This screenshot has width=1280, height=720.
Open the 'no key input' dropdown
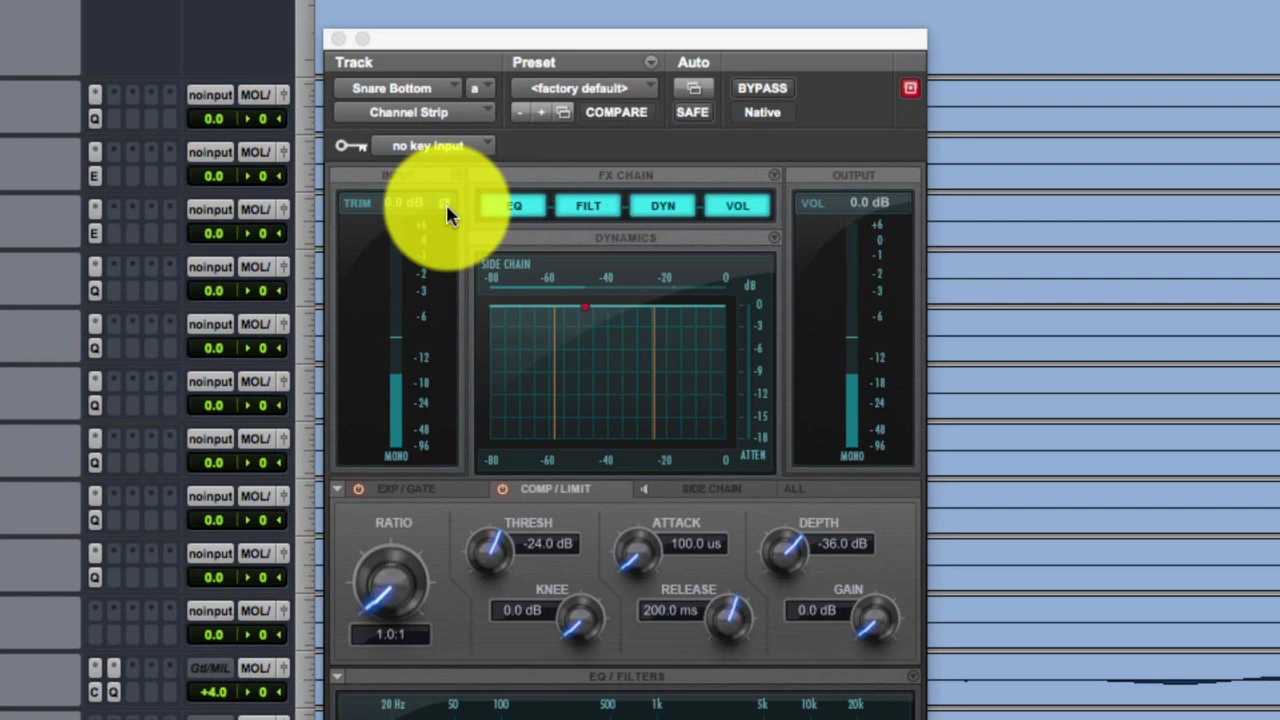tap(432, 146)
